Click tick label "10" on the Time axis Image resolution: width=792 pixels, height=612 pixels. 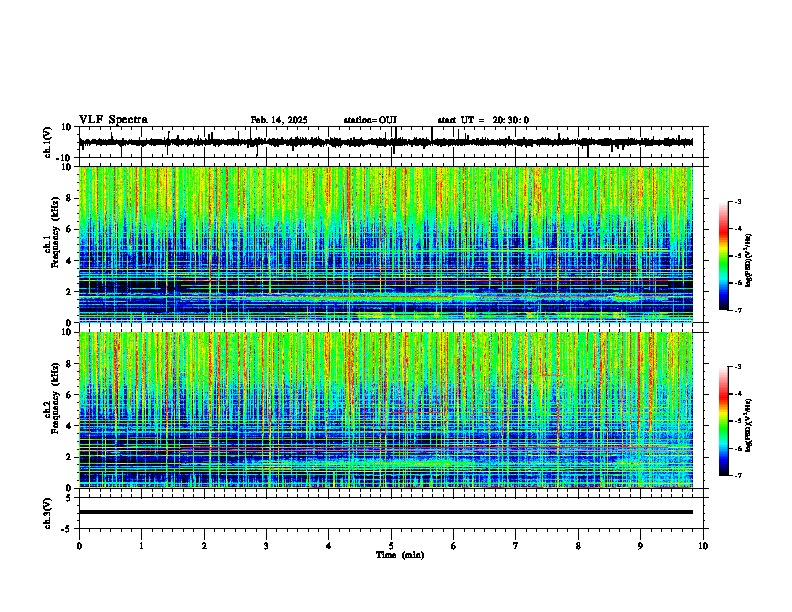click(x=703, y=546)
